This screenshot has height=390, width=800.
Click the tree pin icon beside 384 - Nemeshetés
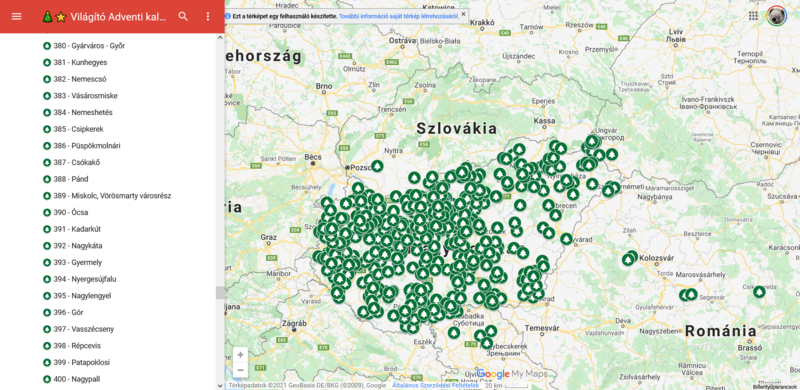point(47,113)
